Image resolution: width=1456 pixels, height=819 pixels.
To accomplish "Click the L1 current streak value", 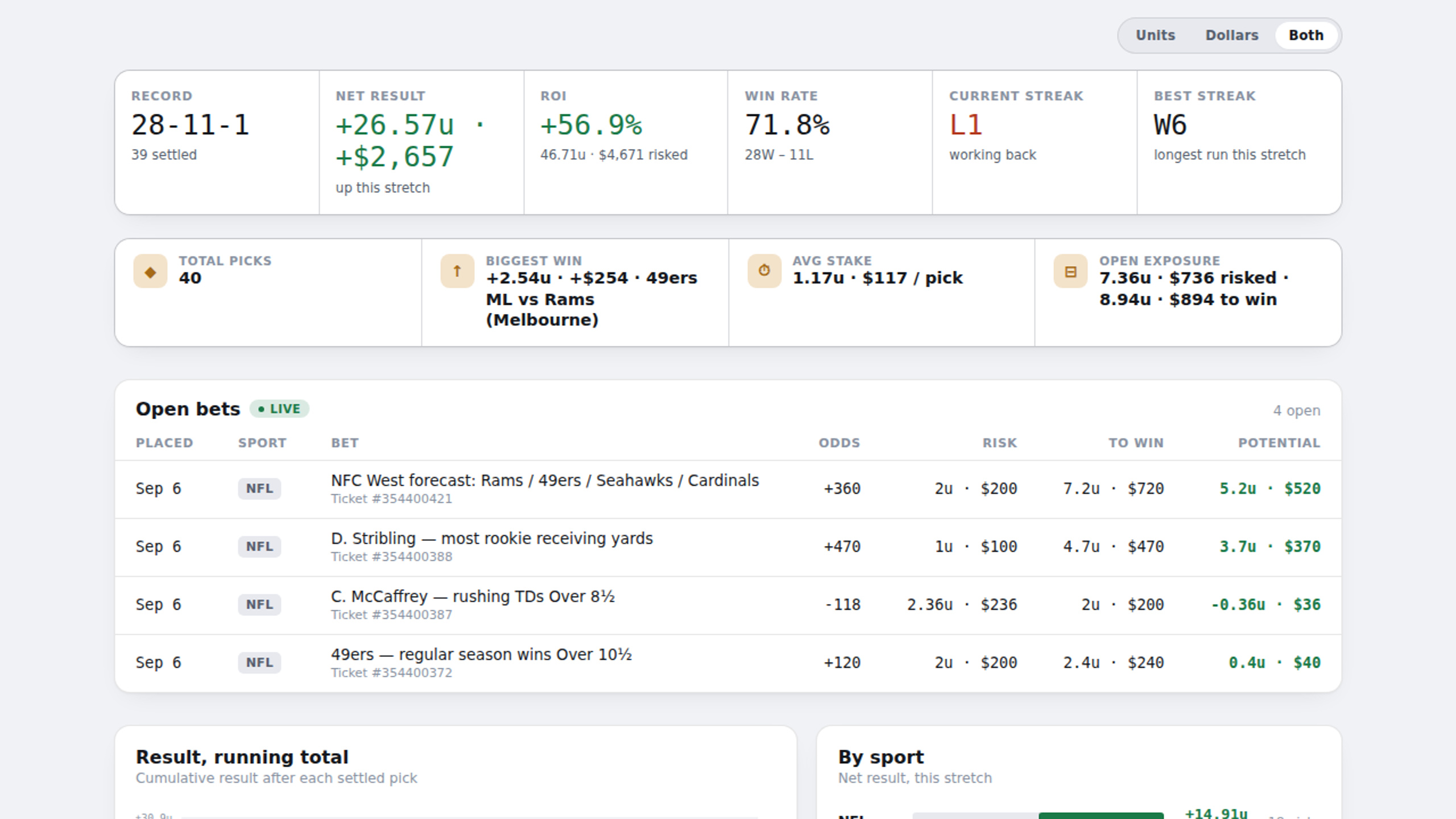I will pyautogui.click(x=966, y=125).
